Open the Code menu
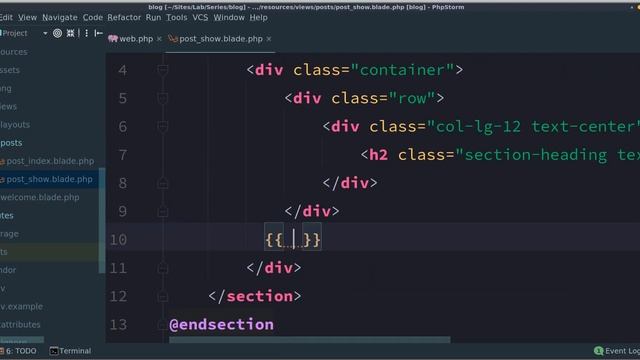The image size is (640, 360). 93,18
